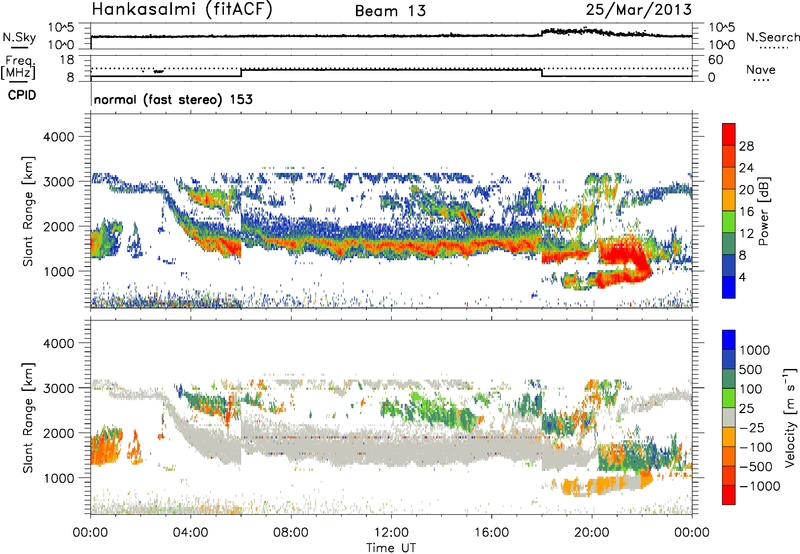Click the "N.Search" legend label
The image size is (800, 554).
click(x=772, y=37)
